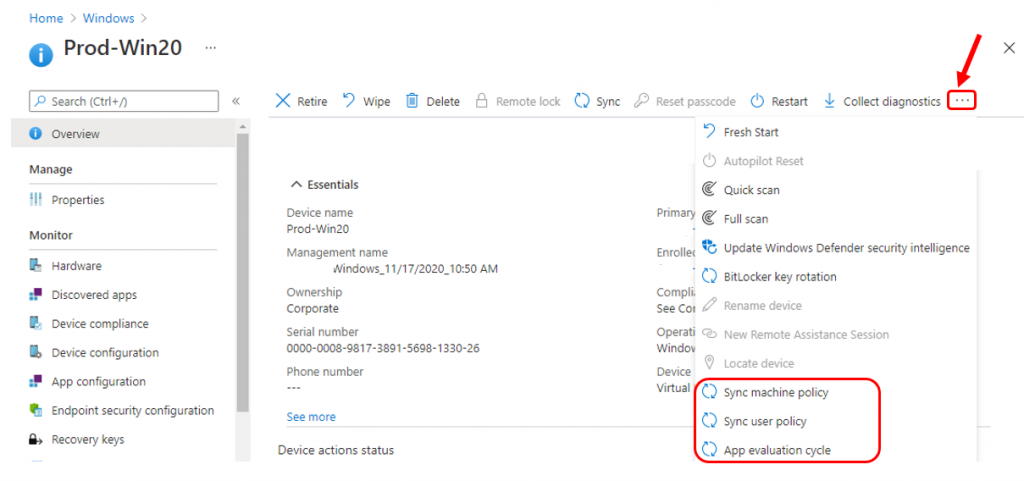The height and width of the screenshot is (481, 1024).
Task: Click the Discovered apps icon
Action: (x=36, y=295)
